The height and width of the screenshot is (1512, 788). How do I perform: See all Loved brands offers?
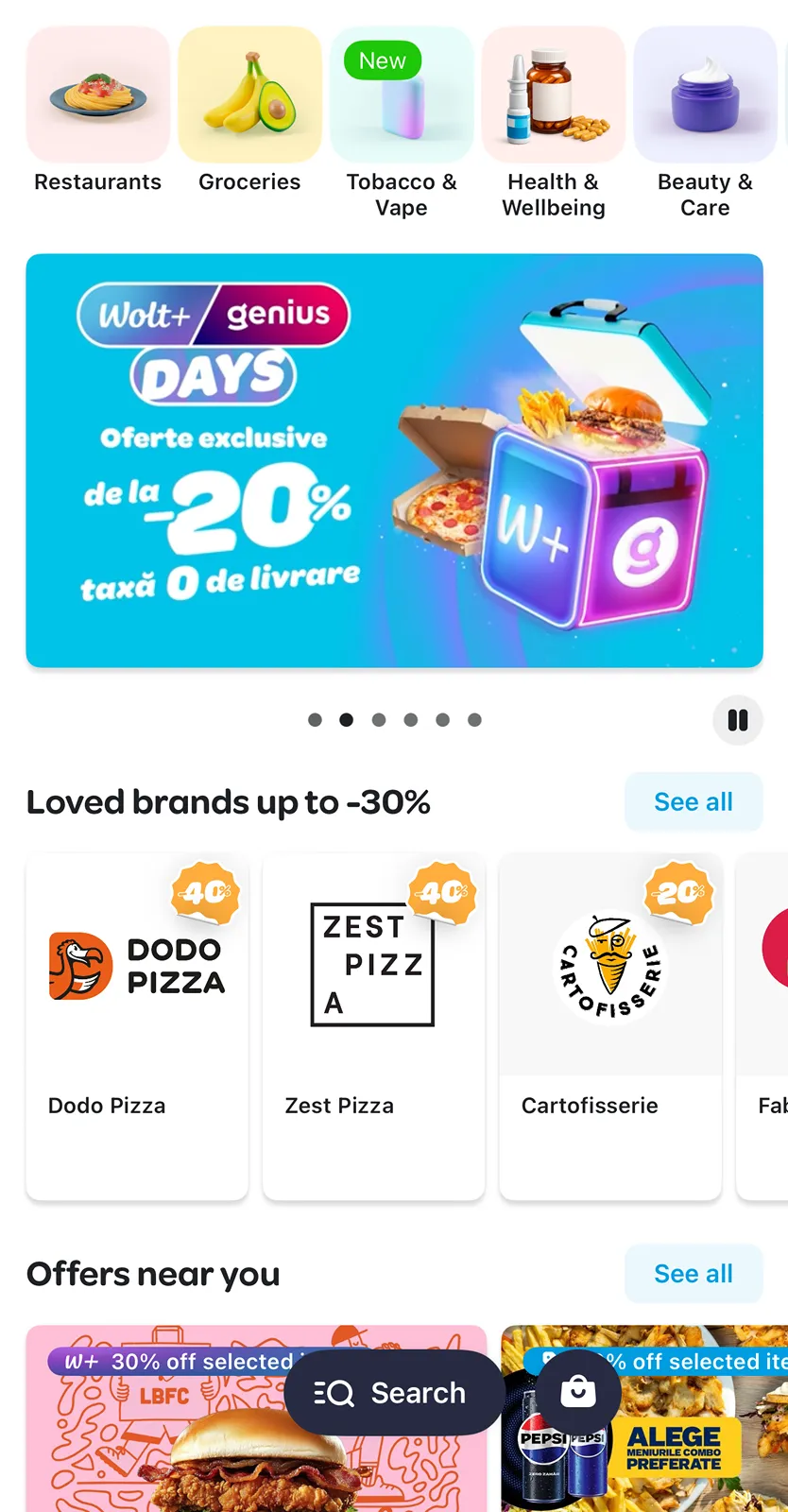tap(694, 801)
